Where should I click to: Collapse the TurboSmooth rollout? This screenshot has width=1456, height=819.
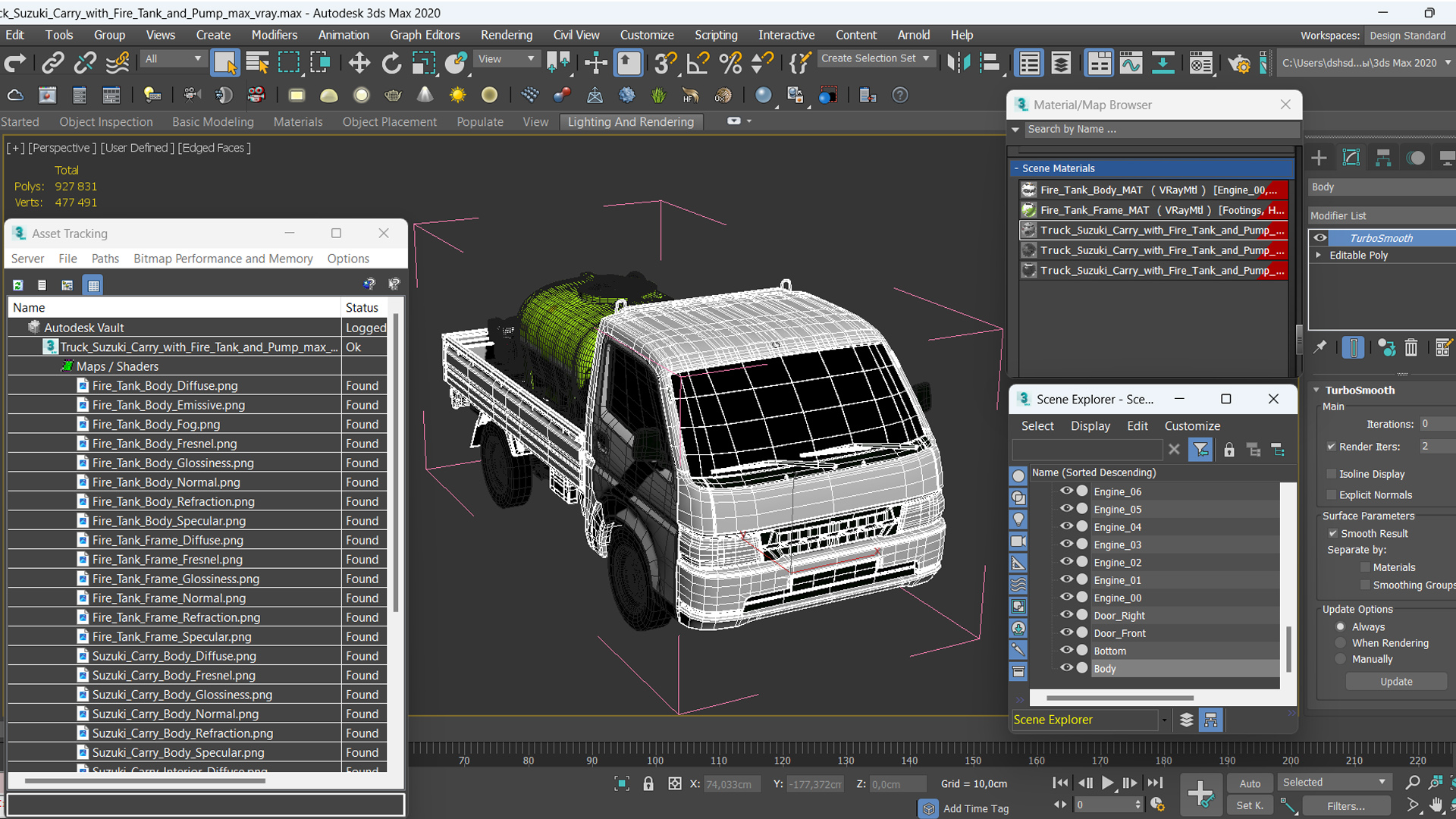pyautogui.click(x=1316, y=390)
